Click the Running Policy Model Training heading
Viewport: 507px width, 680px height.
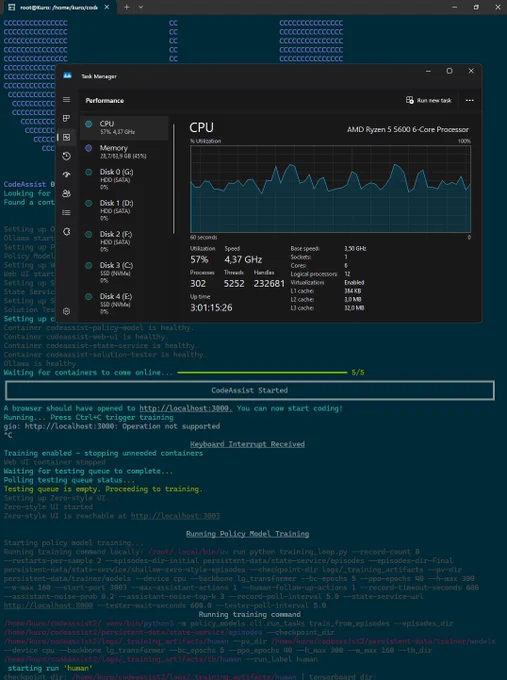click(x=247, y=534)
